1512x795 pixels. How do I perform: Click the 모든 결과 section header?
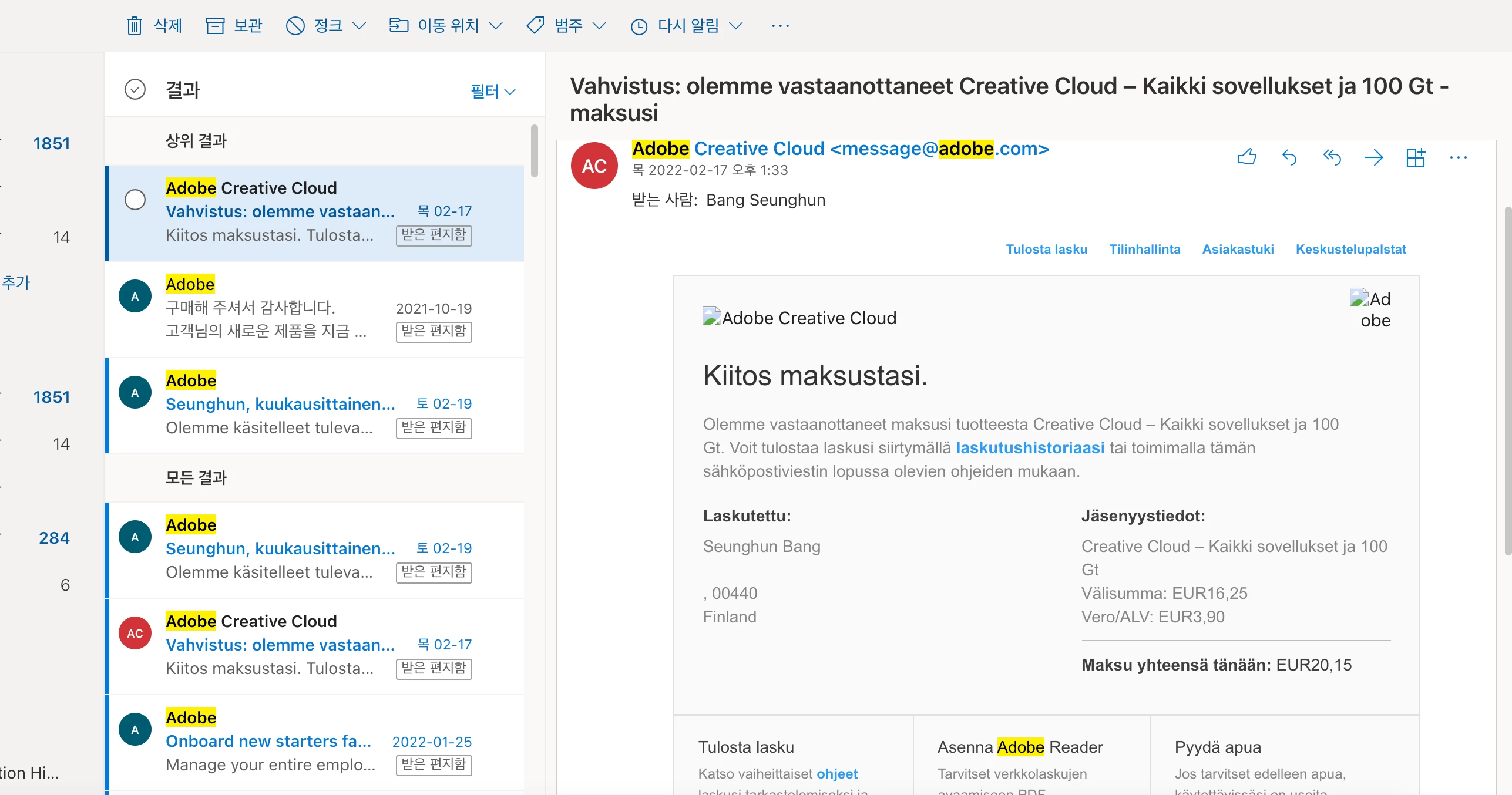click(196, 477)
